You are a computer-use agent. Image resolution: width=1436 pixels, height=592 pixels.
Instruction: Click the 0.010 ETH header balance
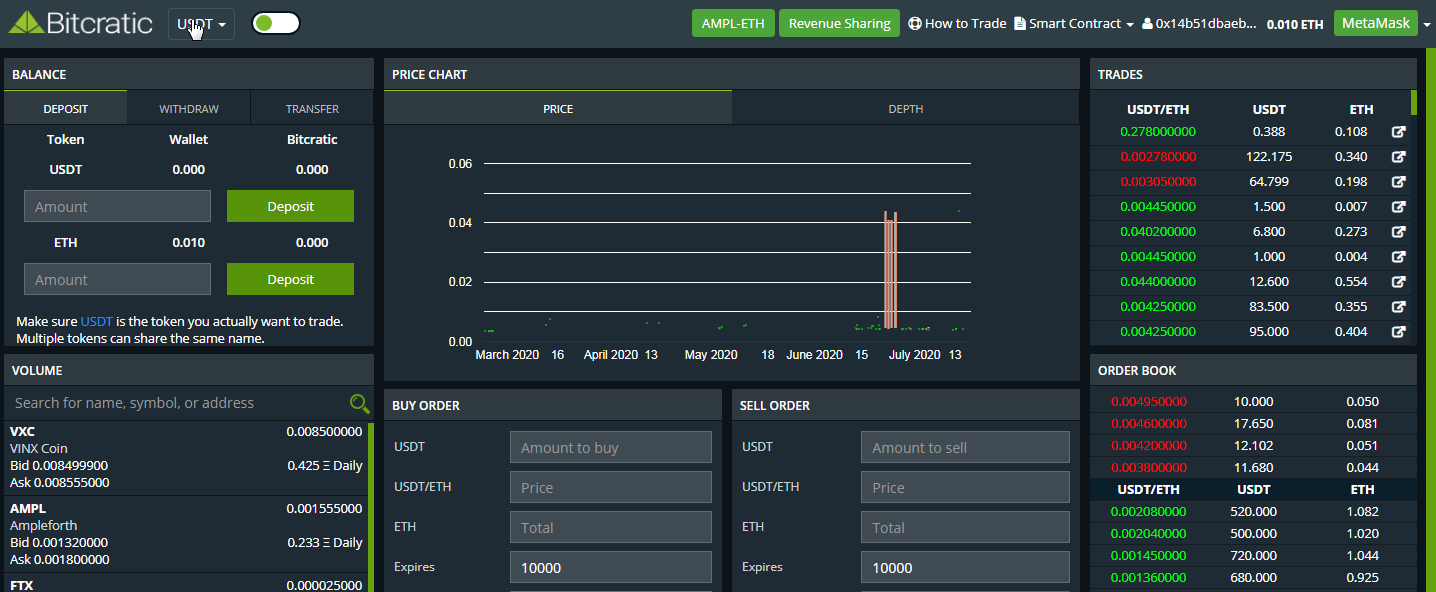coord(1295,24)
